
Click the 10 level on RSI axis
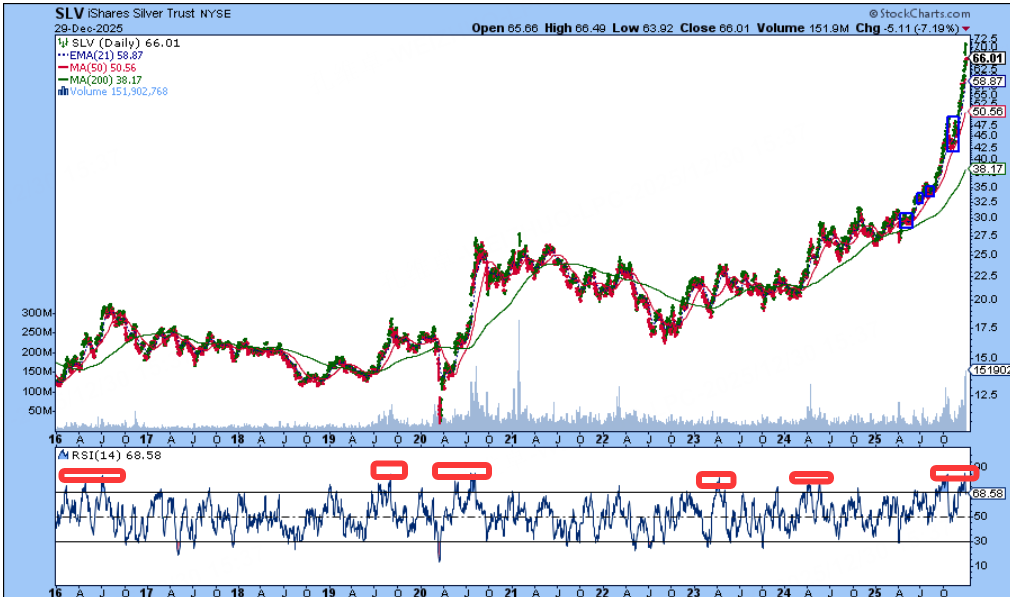[x=980, y=565]
